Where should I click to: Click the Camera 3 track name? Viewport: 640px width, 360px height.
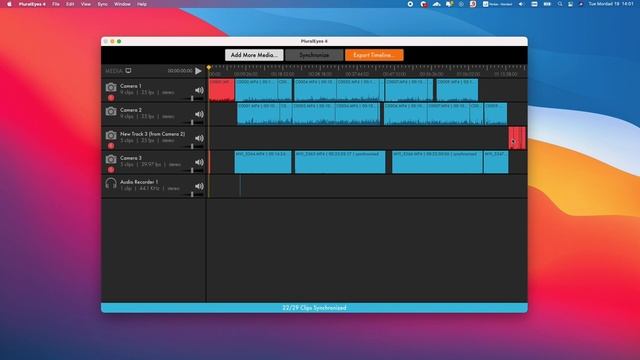pyautogui.click(x=131, y=158)
